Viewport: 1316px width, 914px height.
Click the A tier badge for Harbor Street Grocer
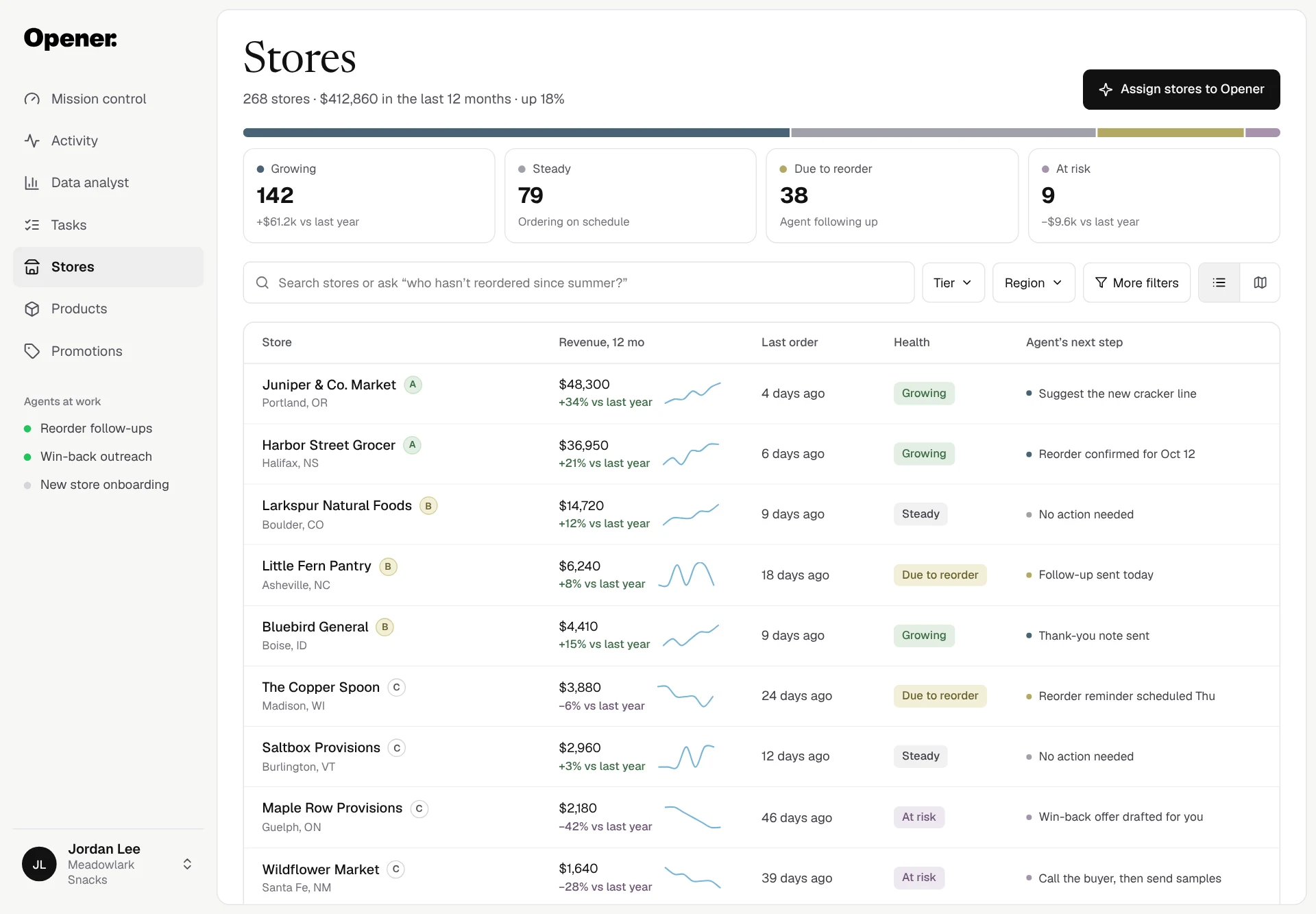coord(412,445)
